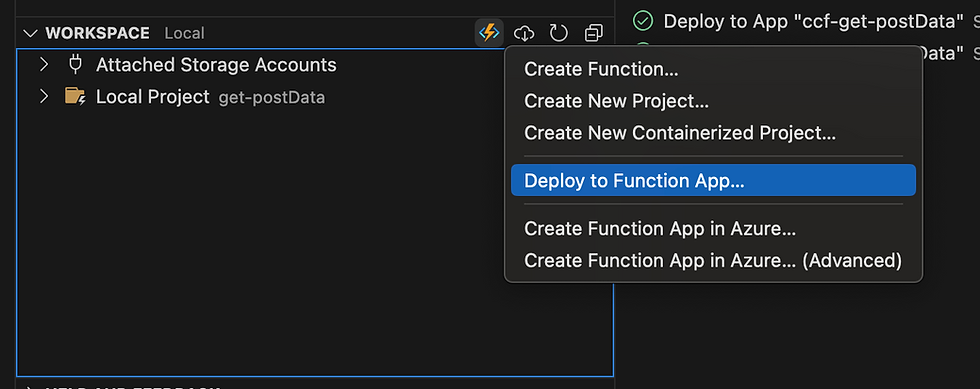Click the Local Project folder icon
Viewport: 980px width, 389px height.
coord(75,97)
